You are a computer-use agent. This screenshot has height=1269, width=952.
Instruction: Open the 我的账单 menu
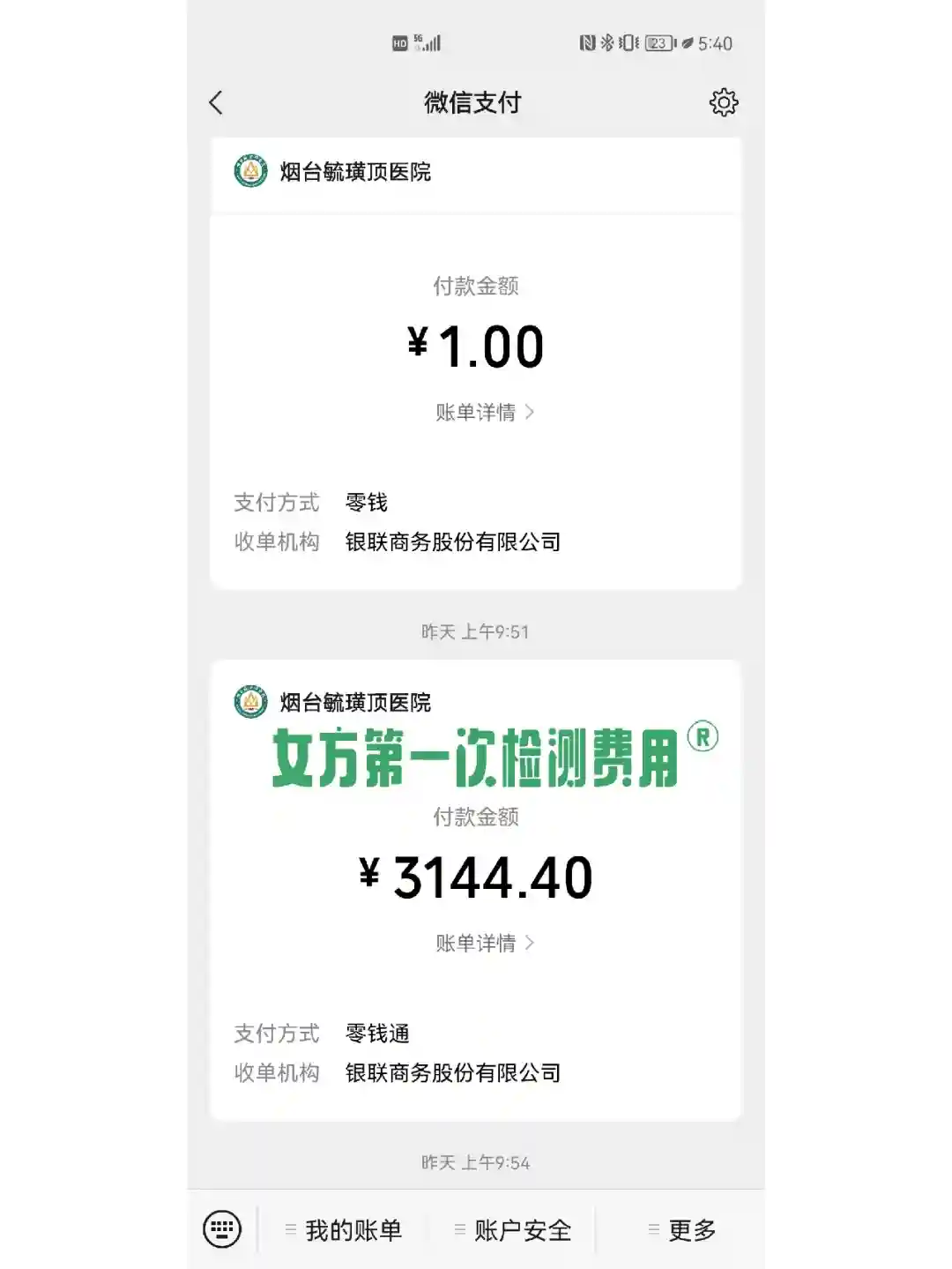tap(353, 1229)
